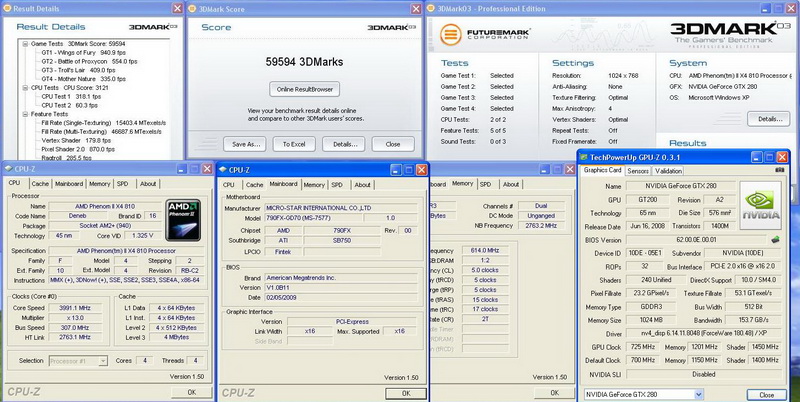Click the Driver field in GPU-Z

point(704,334)
